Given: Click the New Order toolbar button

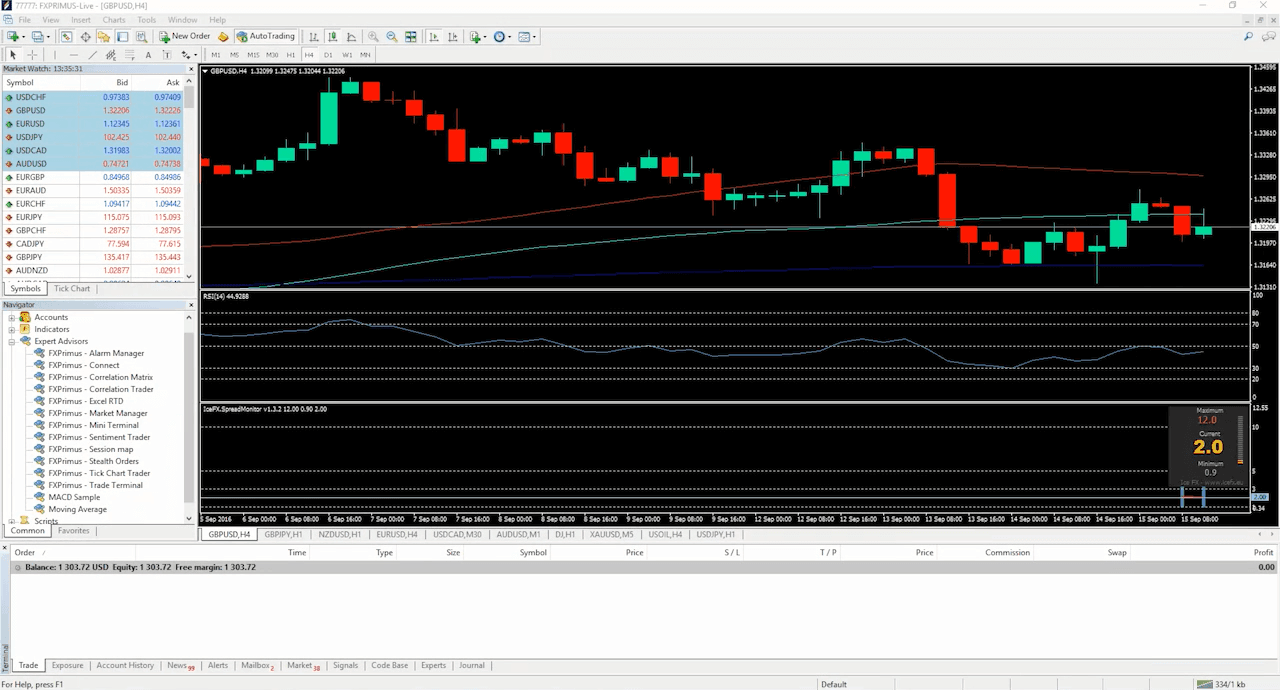Looking at the screenshot, I should [185, 36].
